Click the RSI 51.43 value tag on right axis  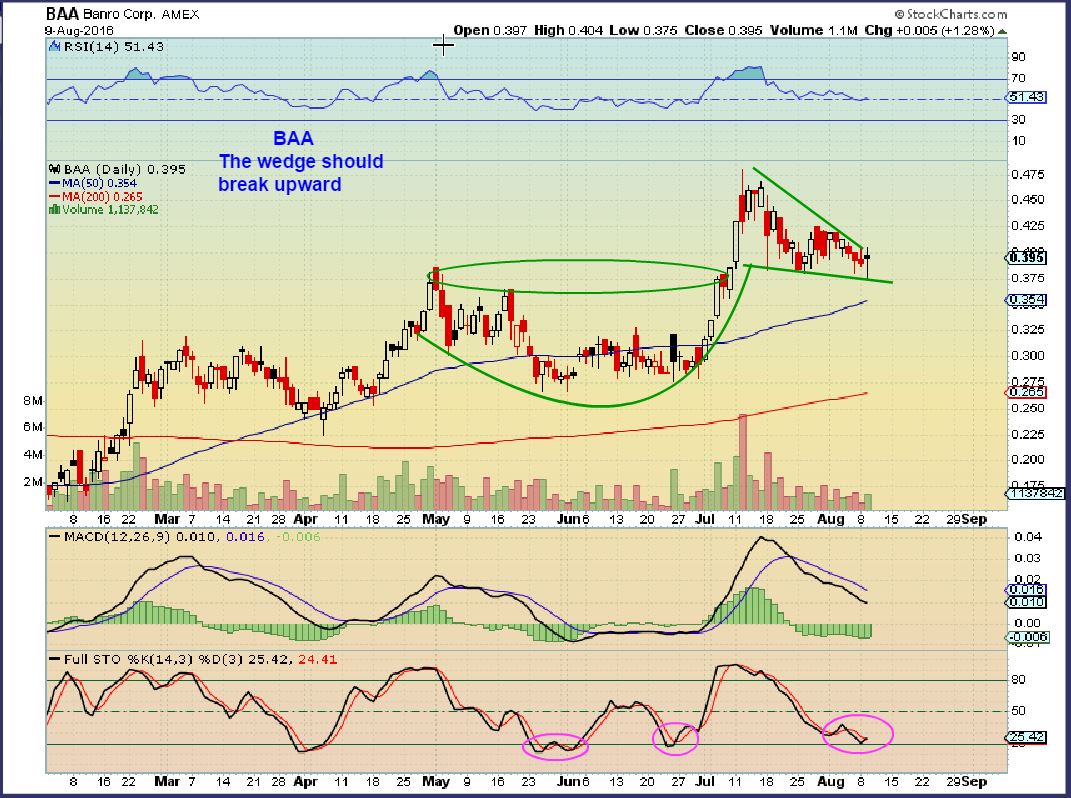tap(1027, 97)
